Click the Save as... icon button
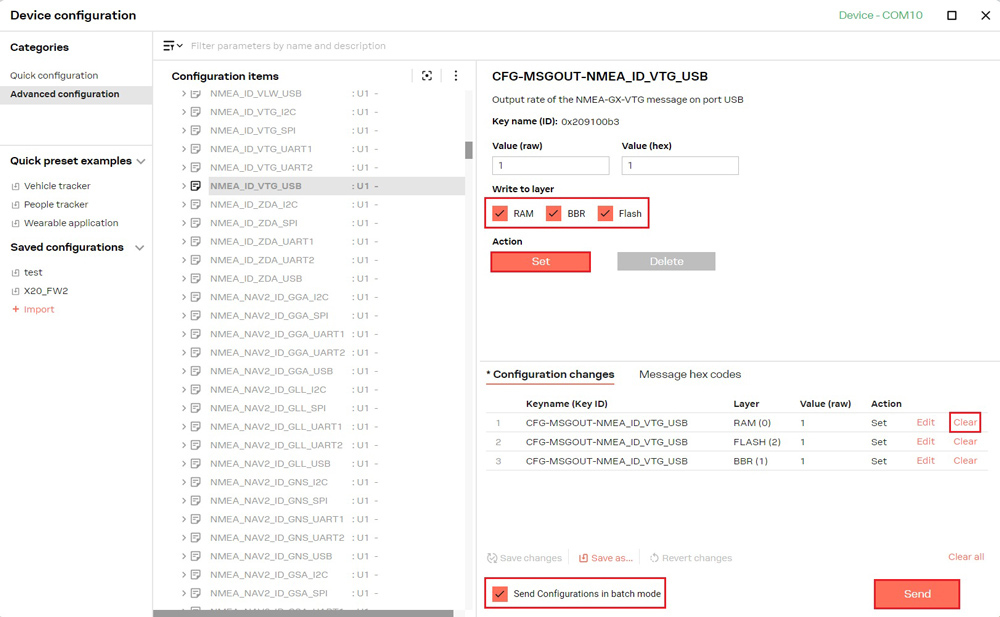Viewport: 1000px width, 617px height. (x=583, y=558)
